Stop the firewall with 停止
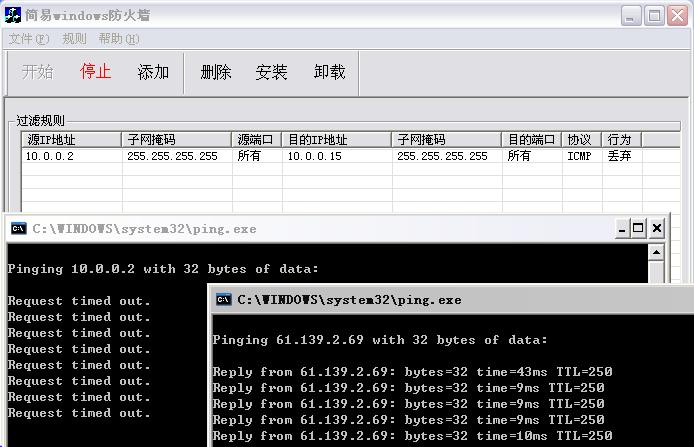Screen dimensions: 694x447 tap(95, 72)
